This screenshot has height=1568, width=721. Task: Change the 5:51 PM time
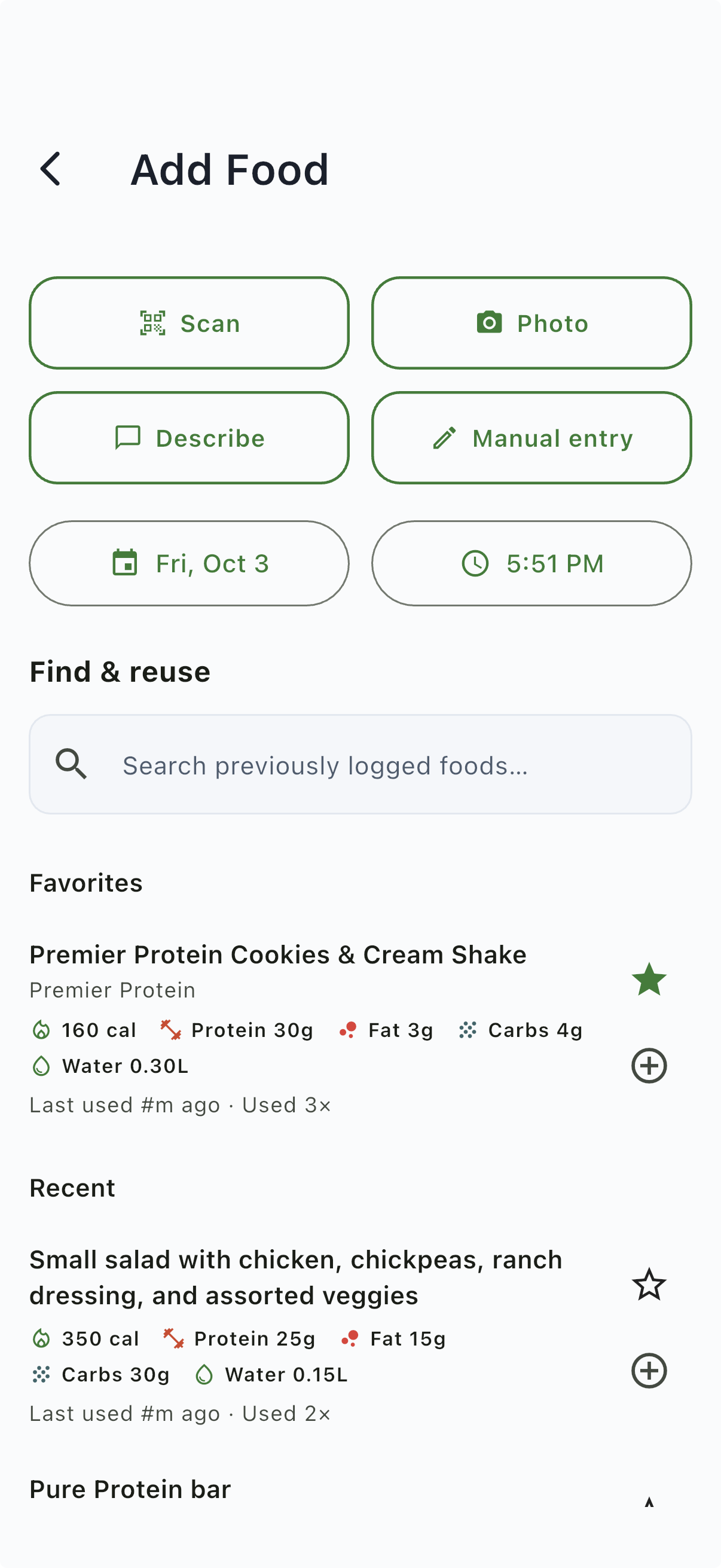pyautogui.click(x=531, y=564)
